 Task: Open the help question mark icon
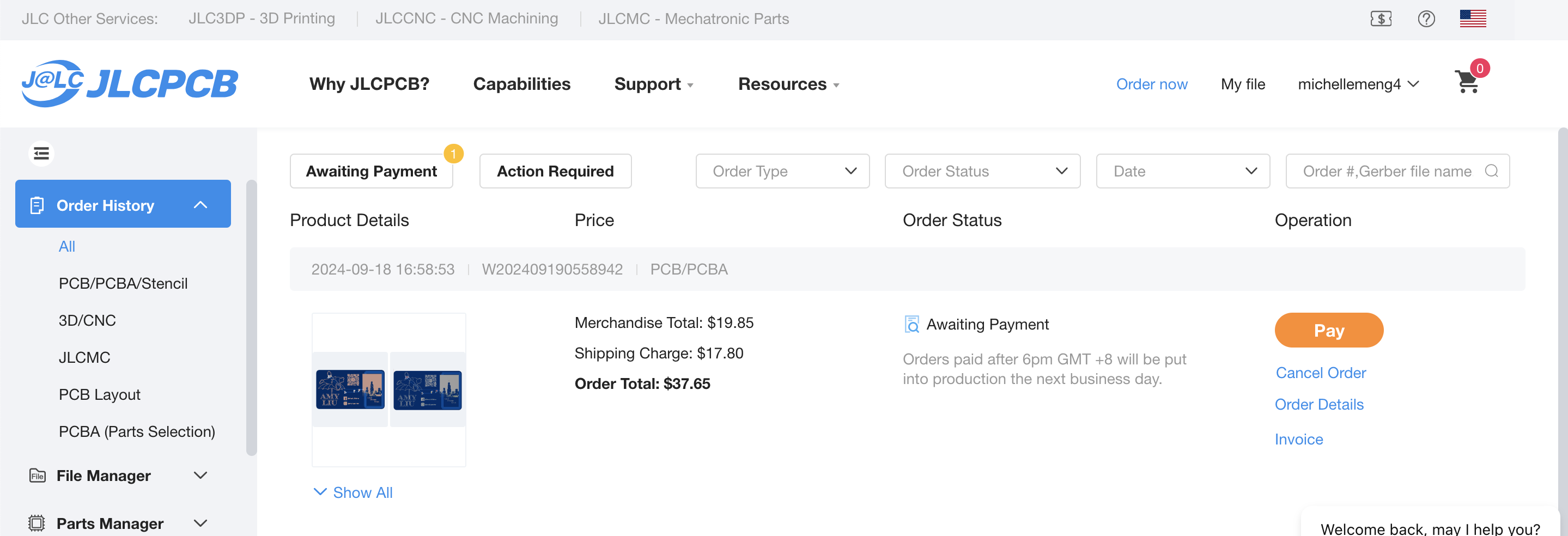(1426, 19)
